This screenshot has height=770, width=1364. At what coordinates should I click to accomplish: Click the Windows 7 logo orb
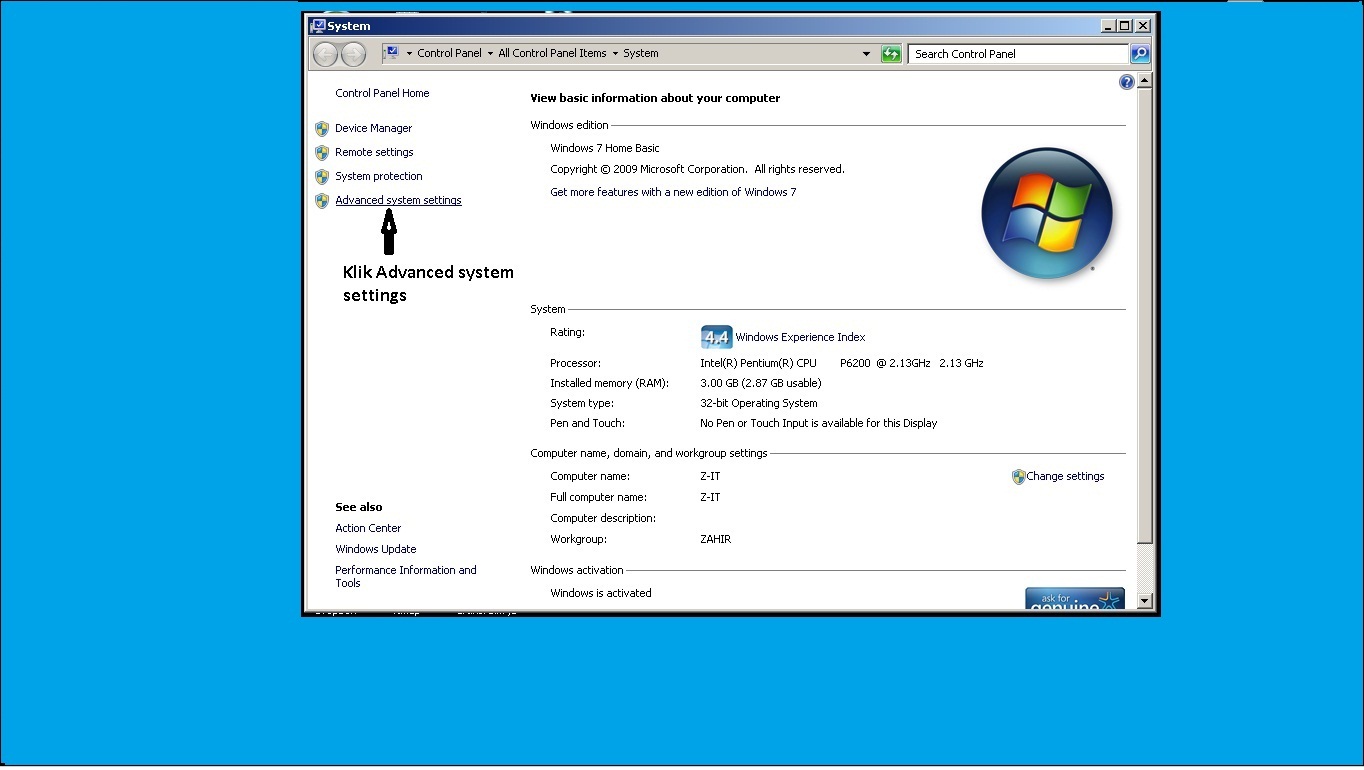1047,213
